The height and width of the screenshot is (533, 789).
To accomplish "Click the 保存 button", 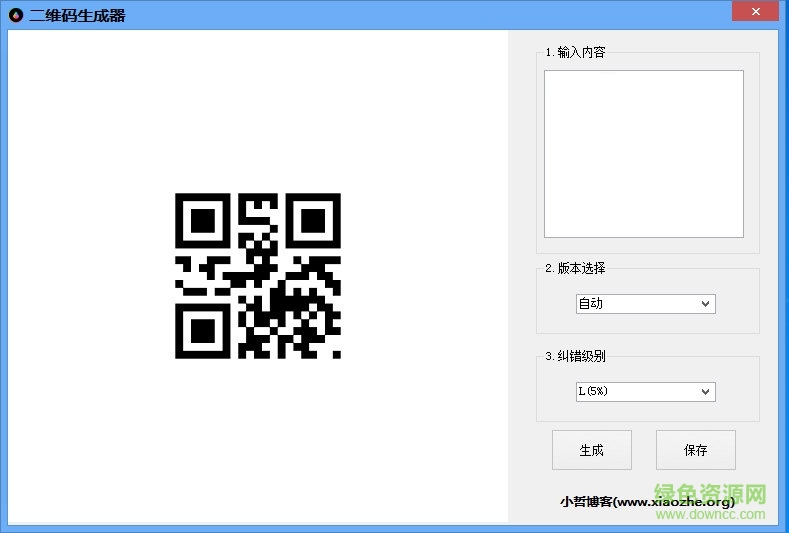I will [x=695, y=450].
